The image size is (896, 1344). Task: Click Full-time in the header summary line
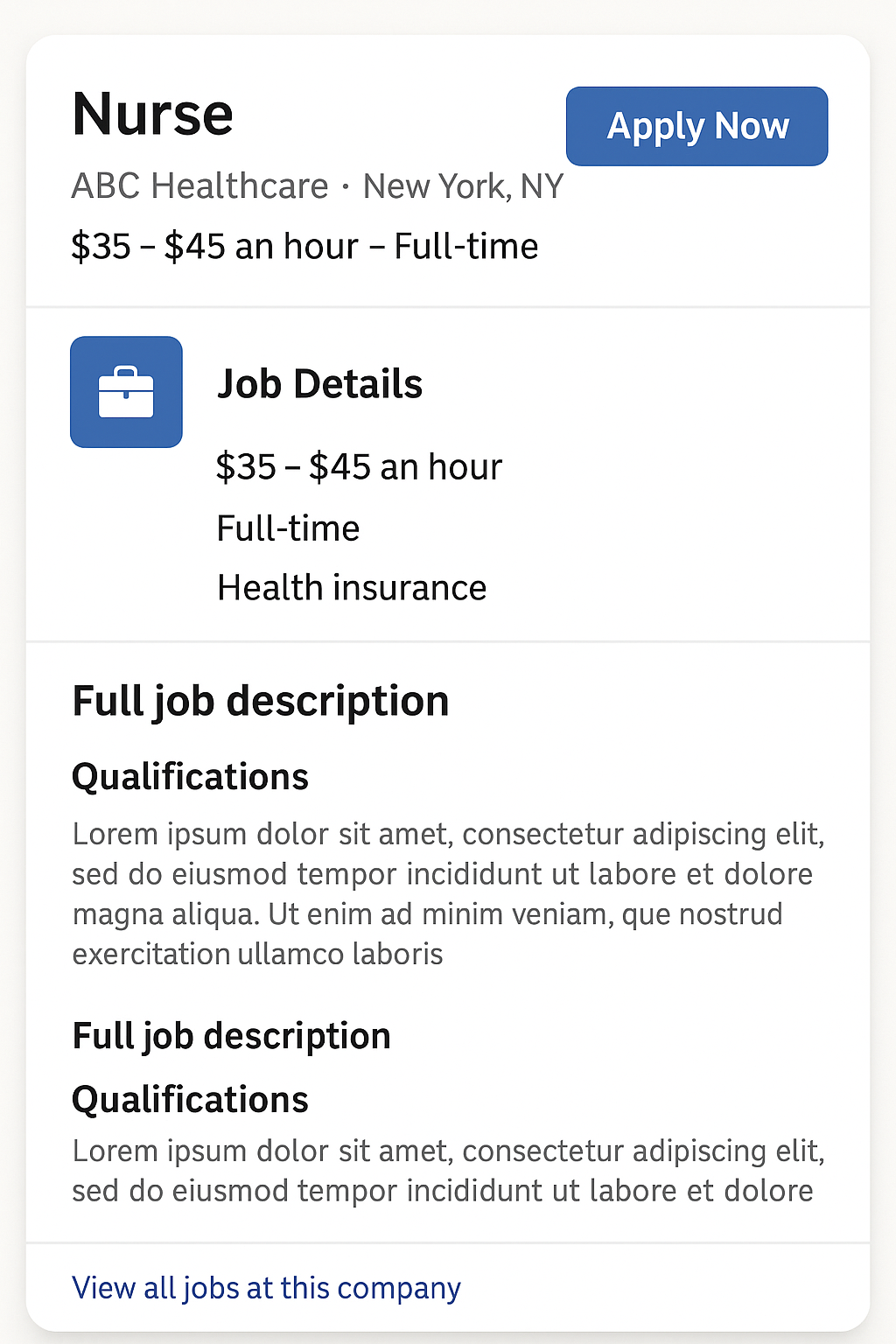tap(465, 247)
